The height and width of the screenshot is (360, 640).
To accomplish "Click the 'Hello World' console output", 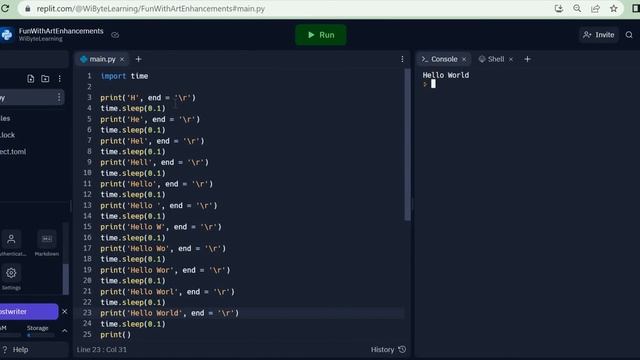I will coord(446,75).
